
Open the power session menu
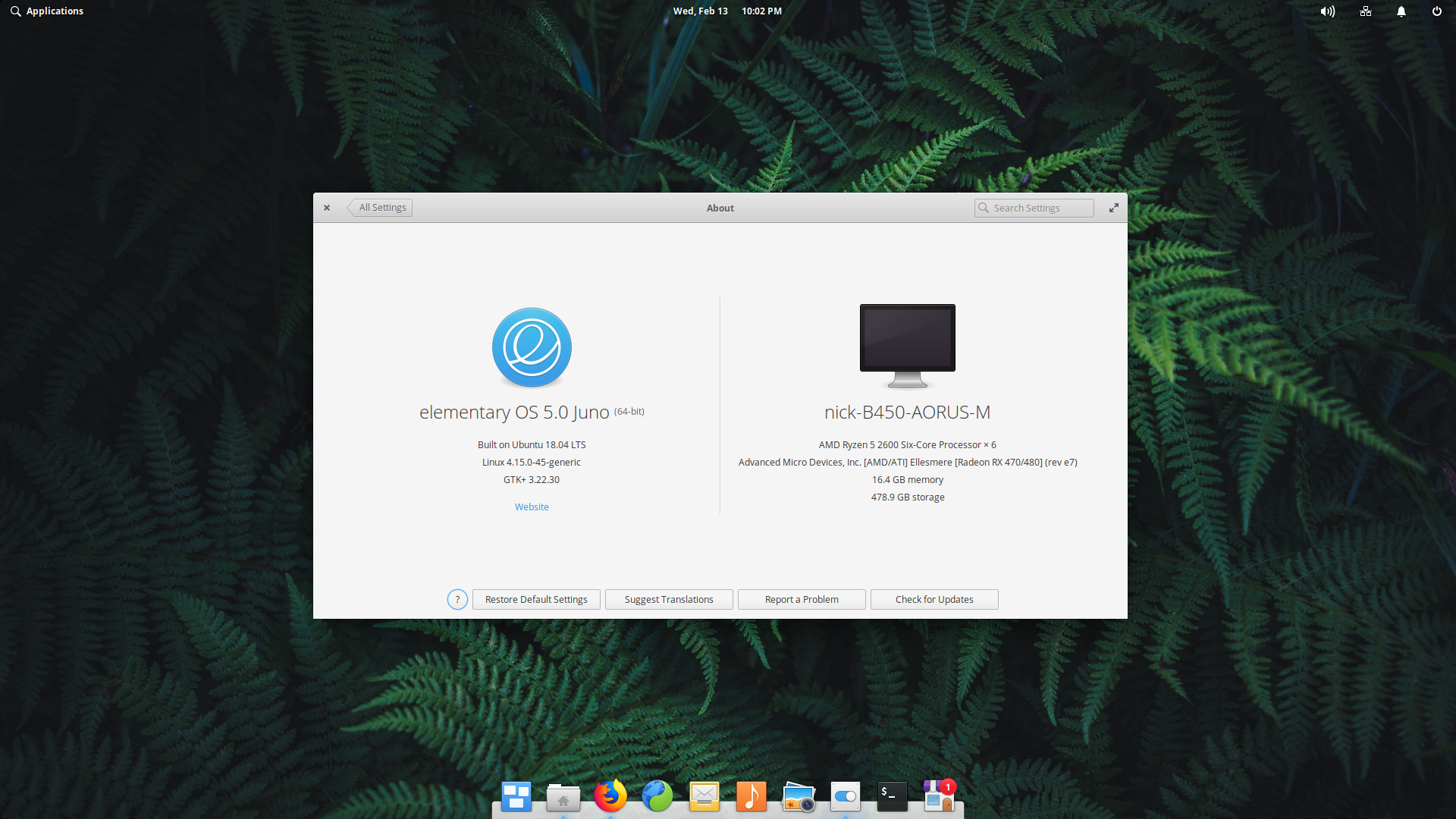click(1436, 11)
